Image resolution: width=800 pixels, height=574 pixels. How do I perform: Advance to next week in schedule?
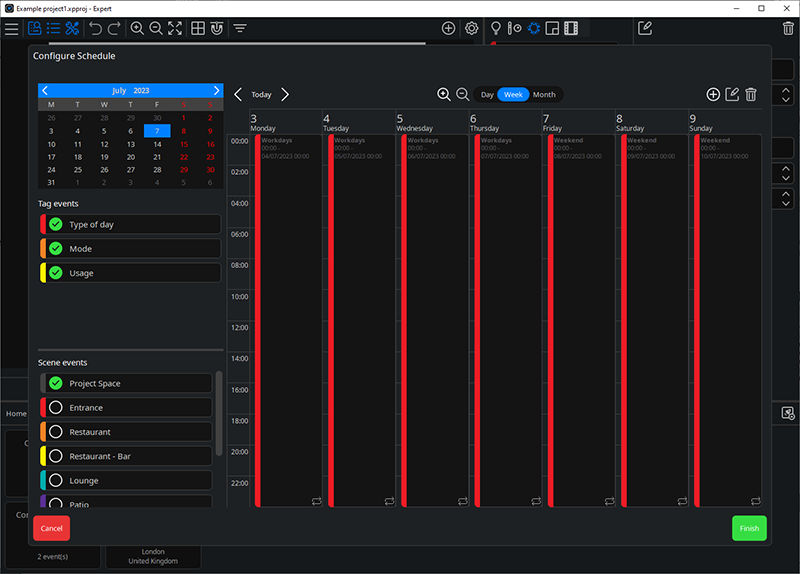285,94
